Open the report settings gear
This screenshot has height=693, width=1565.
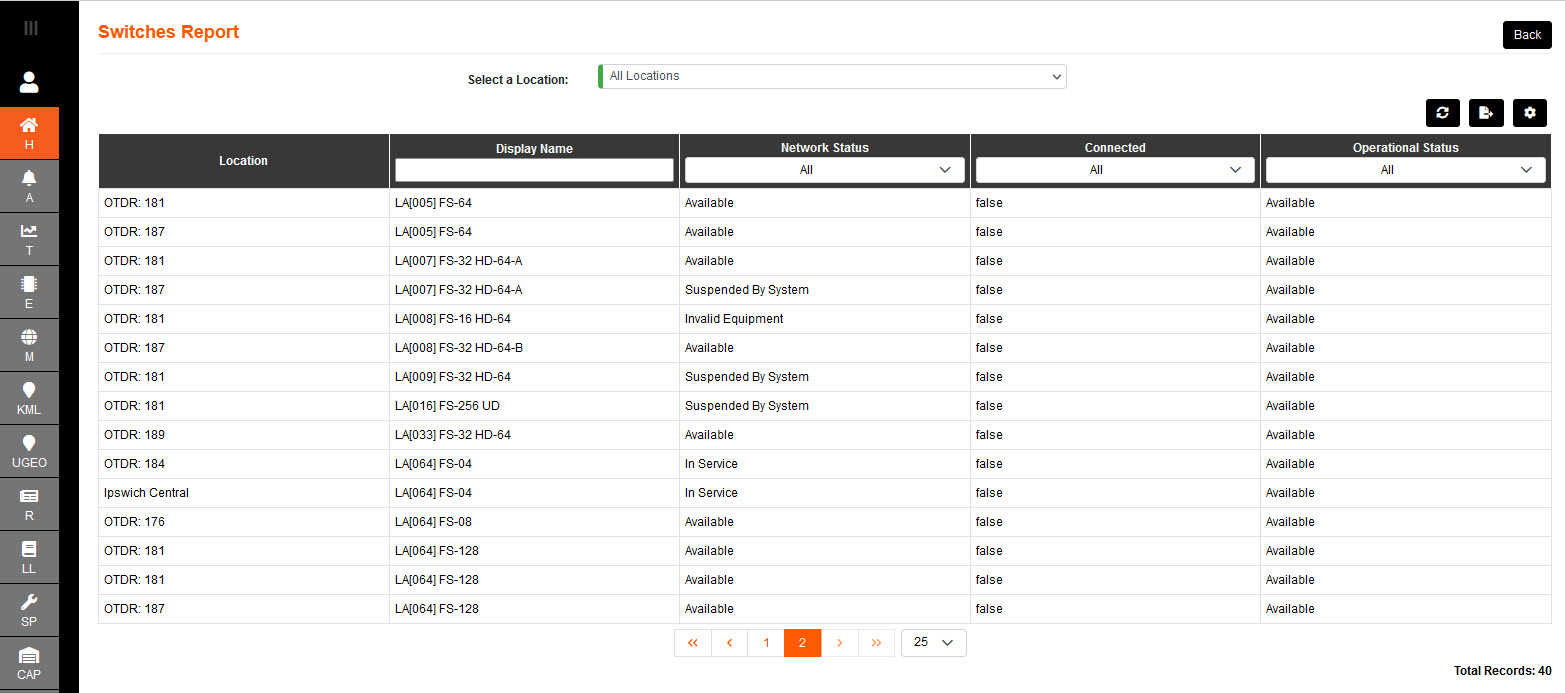tap(1530, 113)
